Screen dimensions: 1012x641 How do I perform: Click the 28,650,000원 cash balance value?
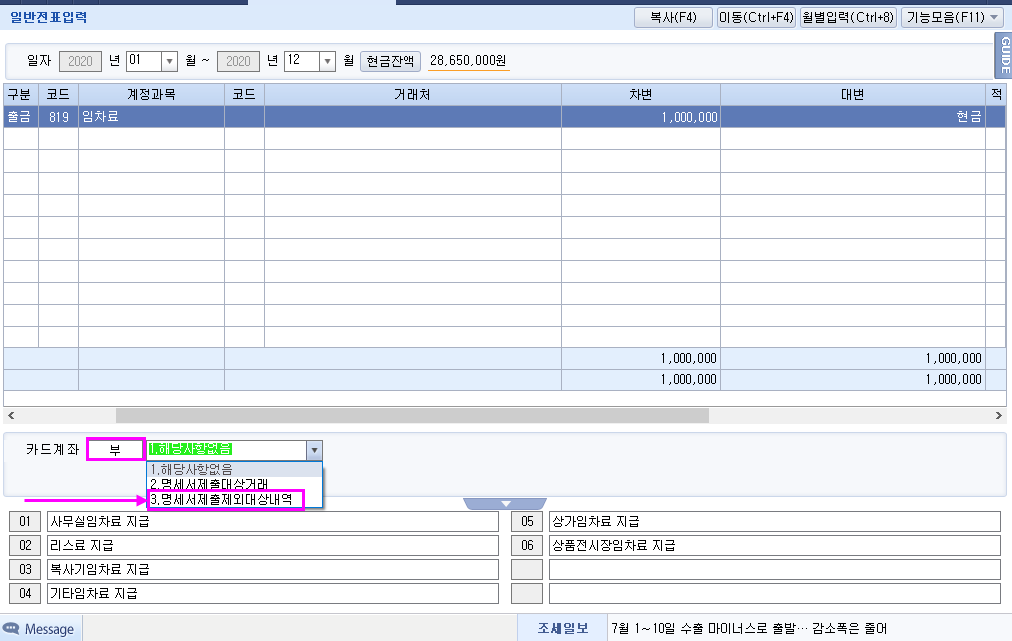469,61
